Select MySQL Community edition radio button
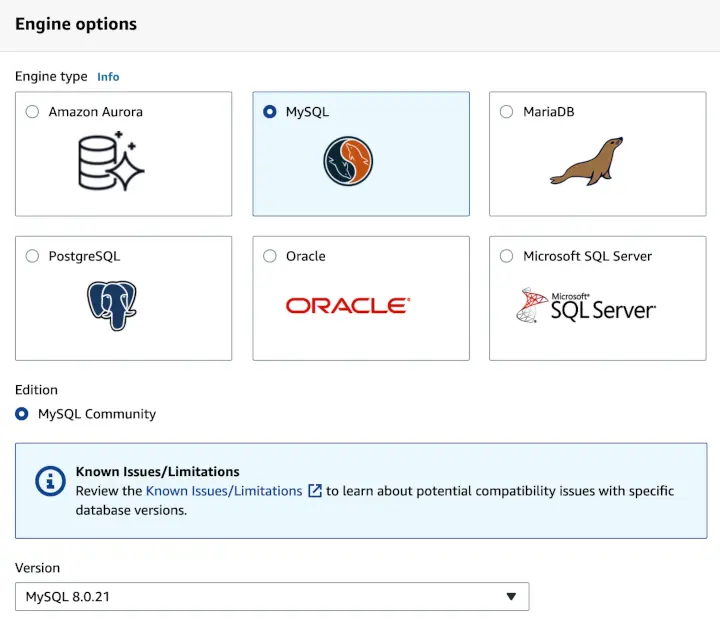This screenshot has height=624, width=720. [22, 413]
